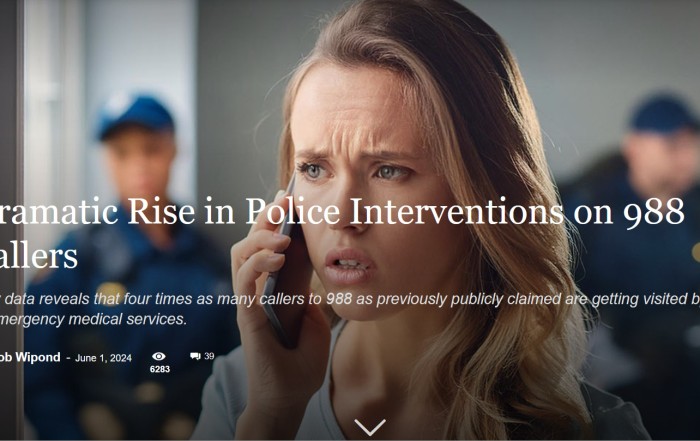Click the "Police Interventions" words in headline
Screen dimensions: 700x441
(x=404, y=211)
